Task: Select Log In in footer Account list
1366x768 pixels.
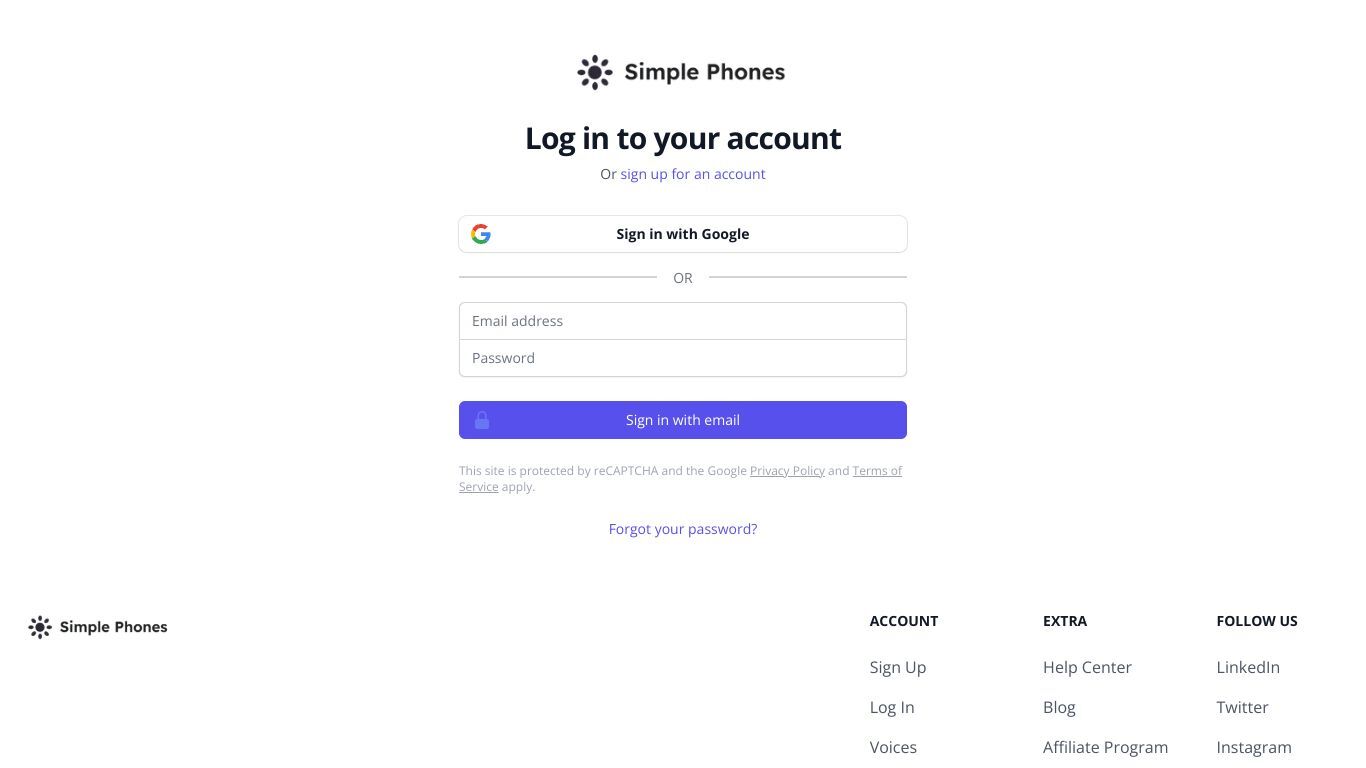Action: coord(892,707)
